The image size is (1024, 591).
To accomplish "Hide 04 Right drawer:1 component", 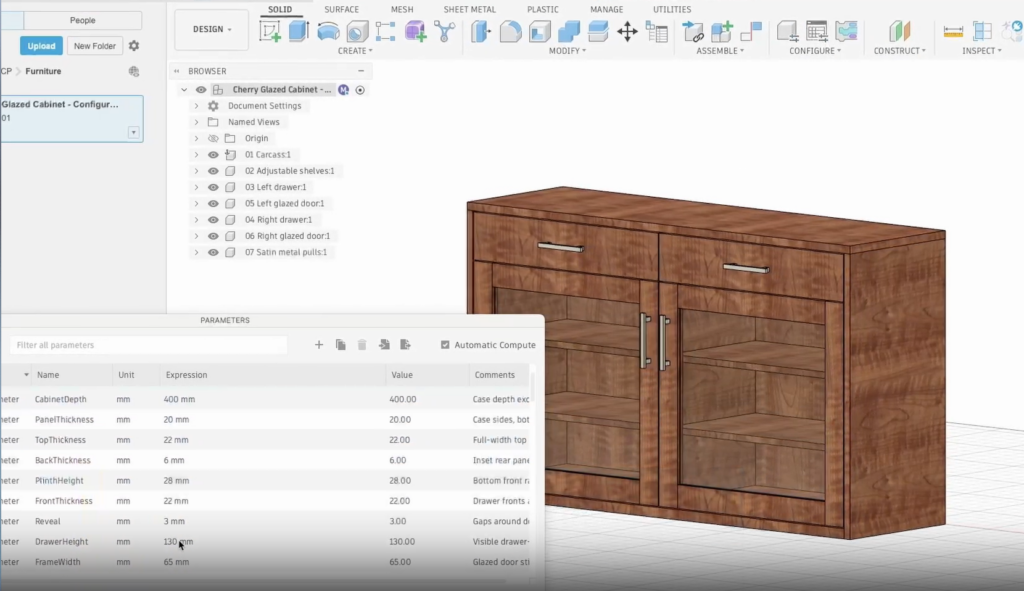I will [x=213, y=220].
